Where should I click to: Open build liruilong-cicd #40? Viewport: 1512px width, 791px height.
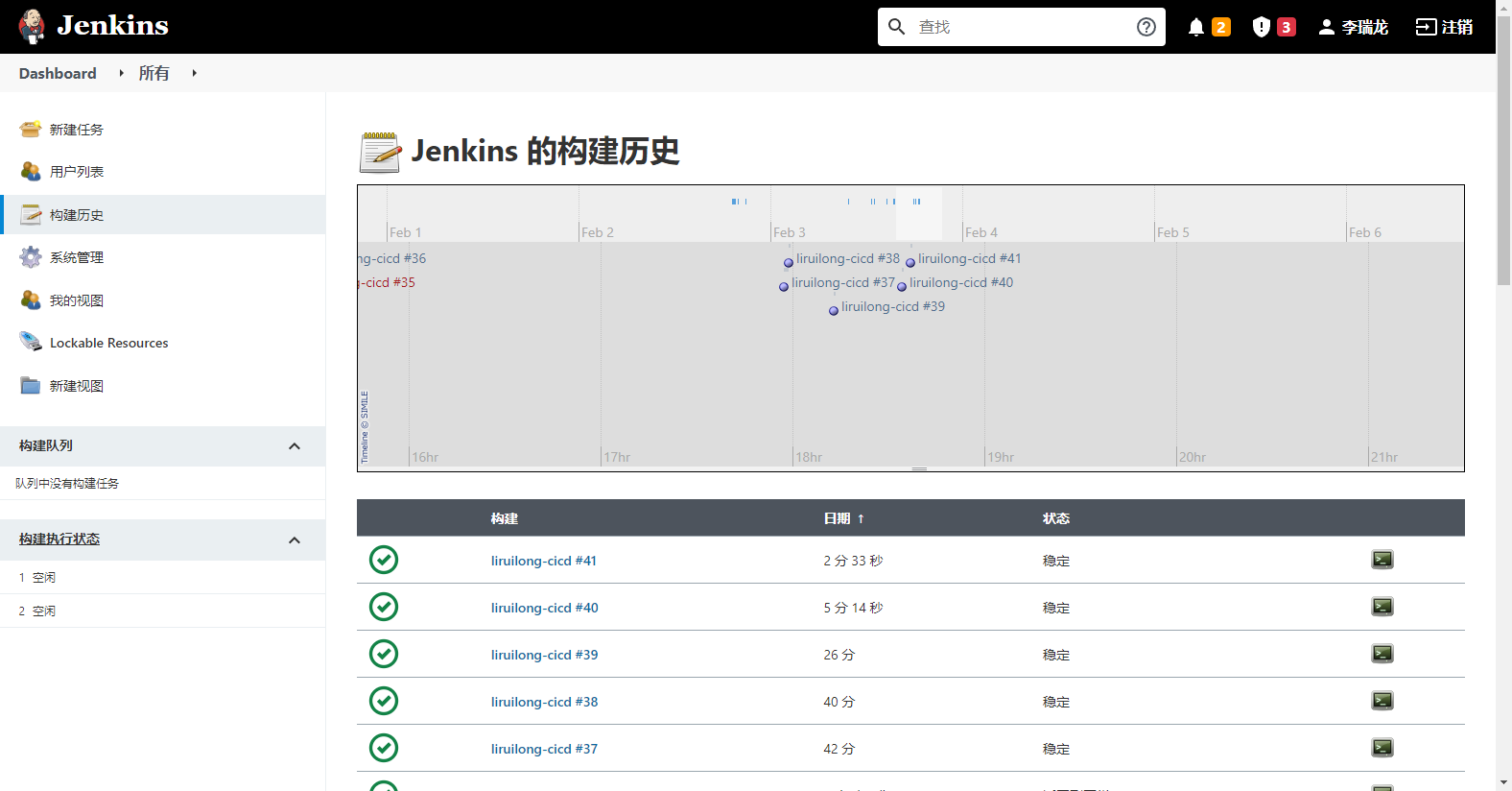544,608
